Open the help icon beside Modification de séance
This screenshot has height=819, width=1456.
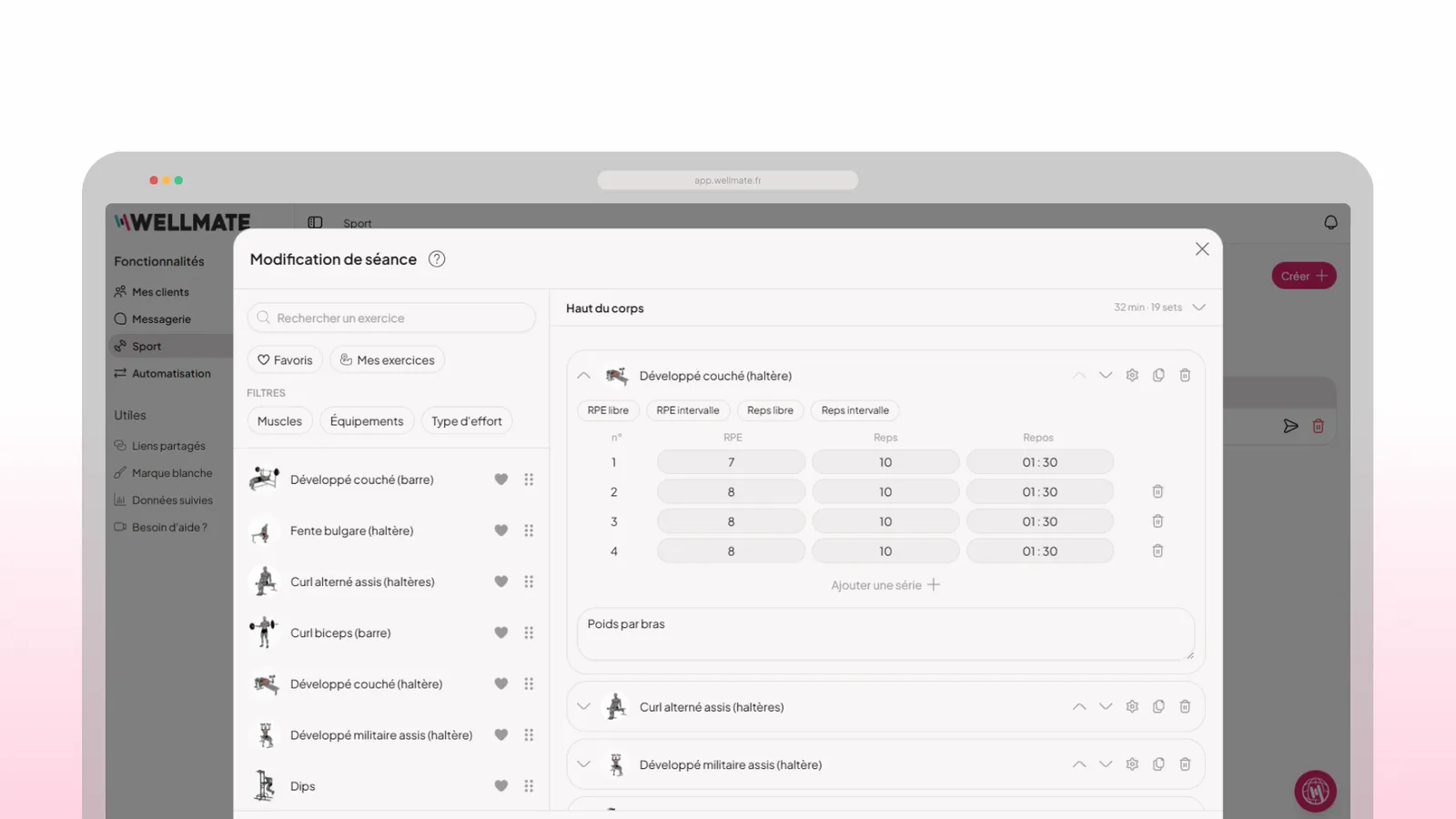point(437,259)
